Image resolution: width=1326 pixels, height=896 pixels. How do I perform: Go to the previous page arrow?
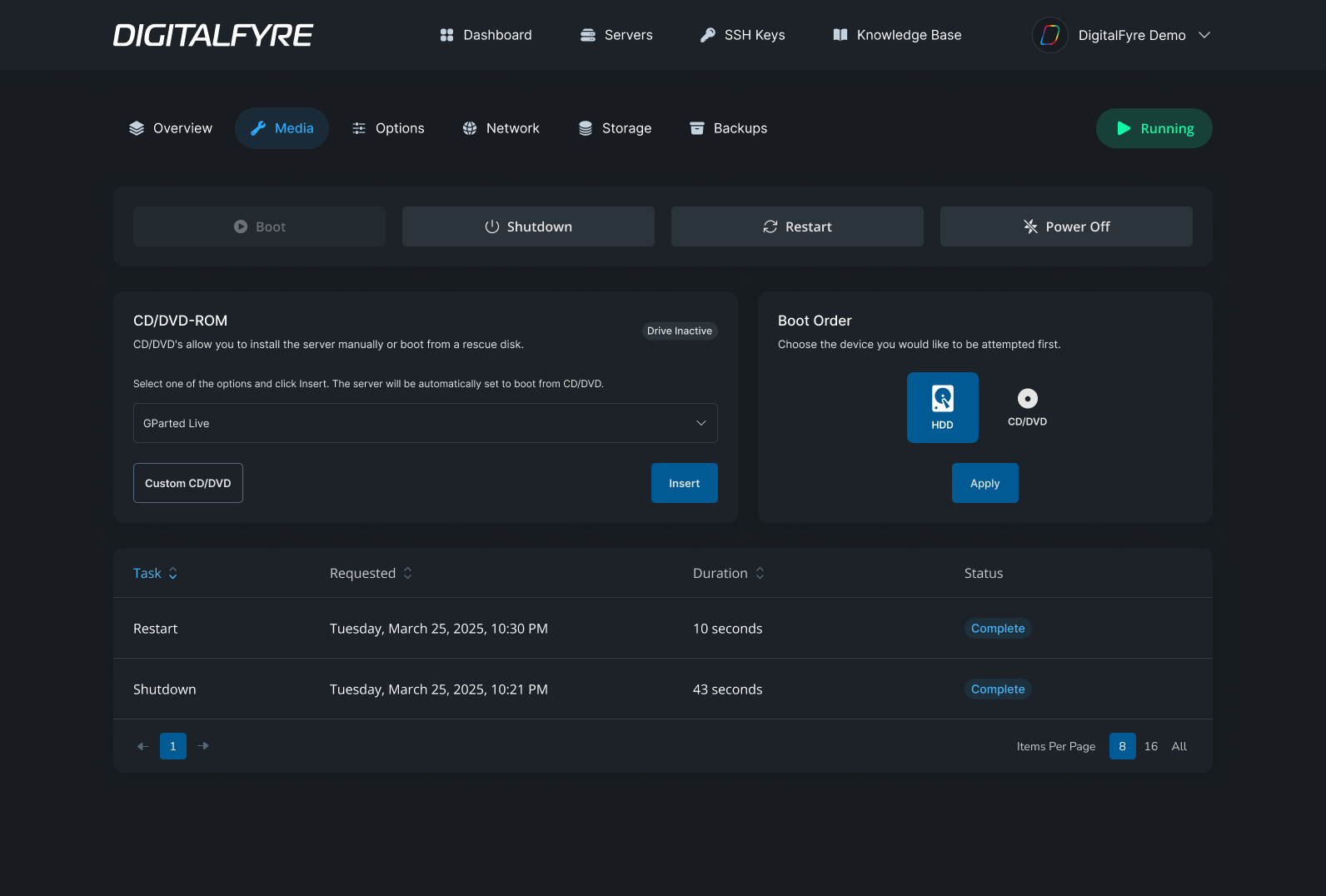tap(143, 746)
